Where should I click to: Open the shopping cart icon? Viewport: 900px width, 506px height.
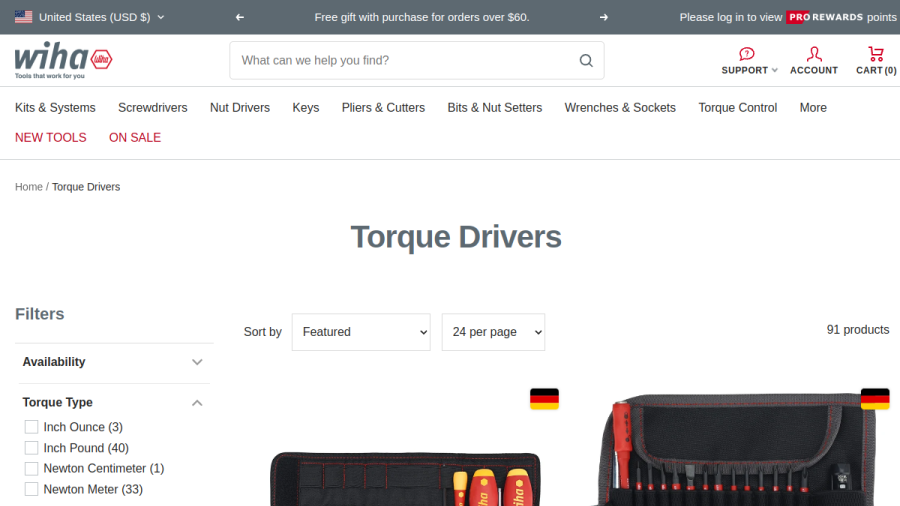click(876, 54)
